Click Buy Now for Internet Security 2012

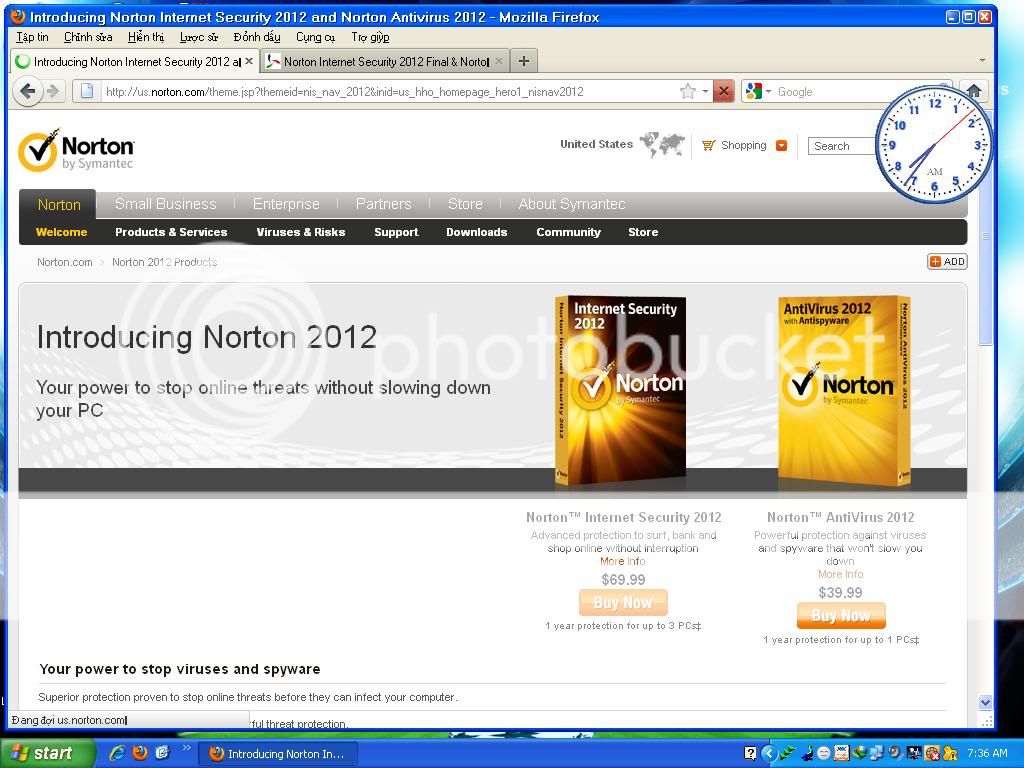click(x=623, y=602)
